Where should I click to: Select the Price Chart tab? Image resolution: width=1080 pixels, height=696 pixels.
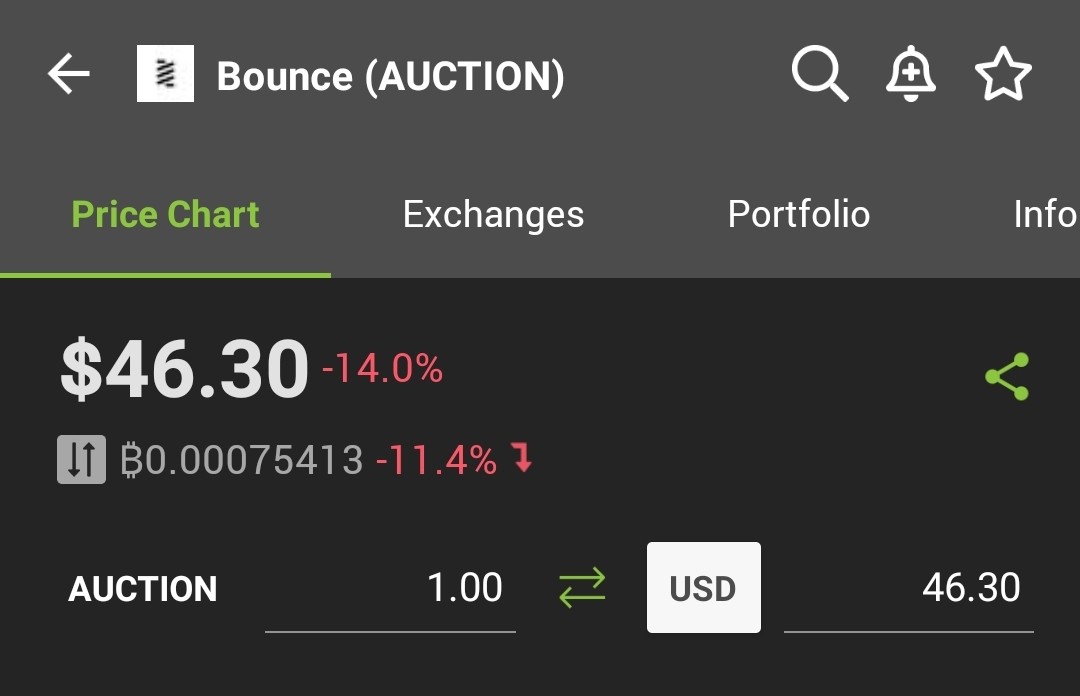(165, 214)
